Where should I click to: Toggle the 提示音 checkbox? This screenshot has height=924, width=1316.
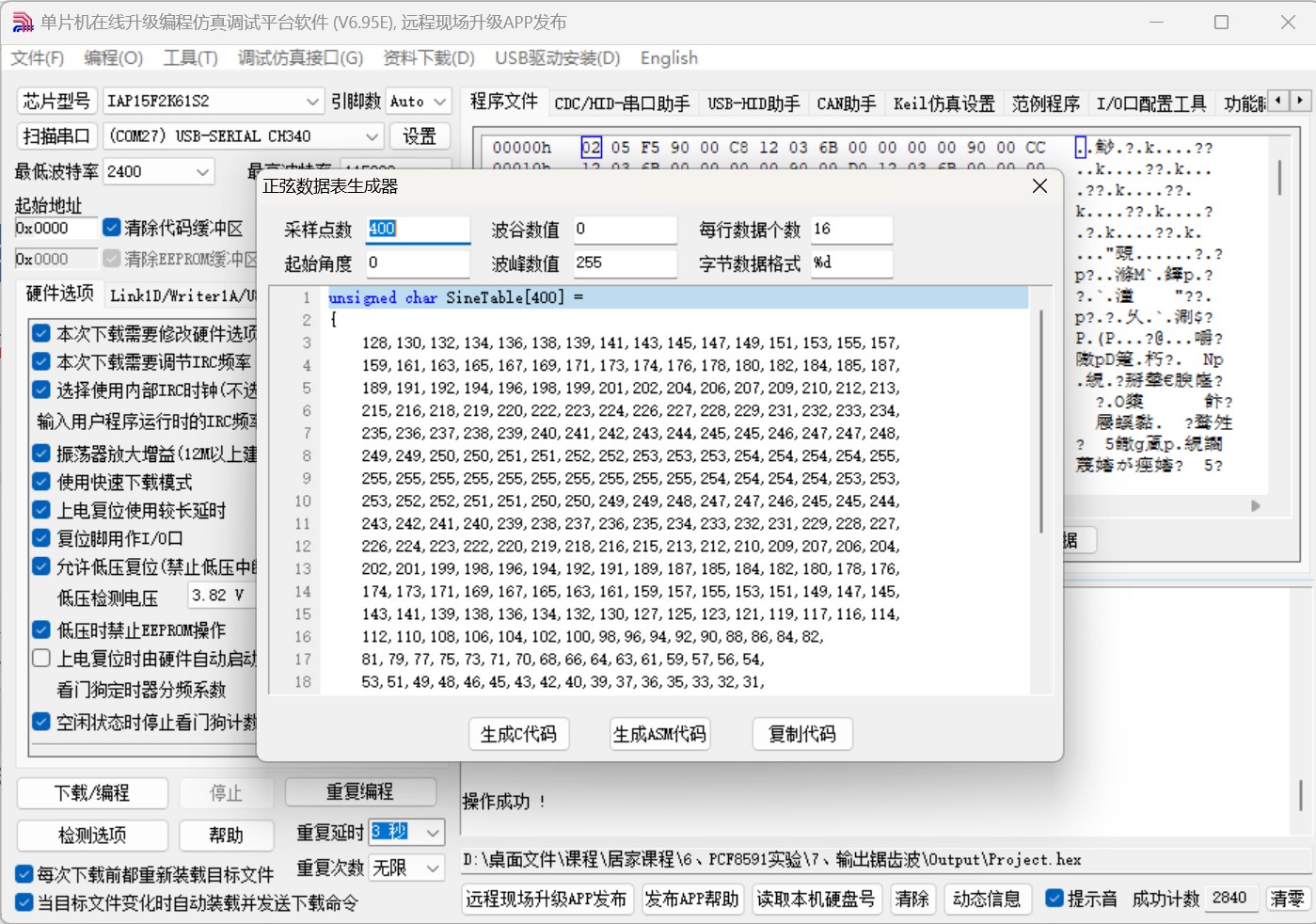point(1054,899)
